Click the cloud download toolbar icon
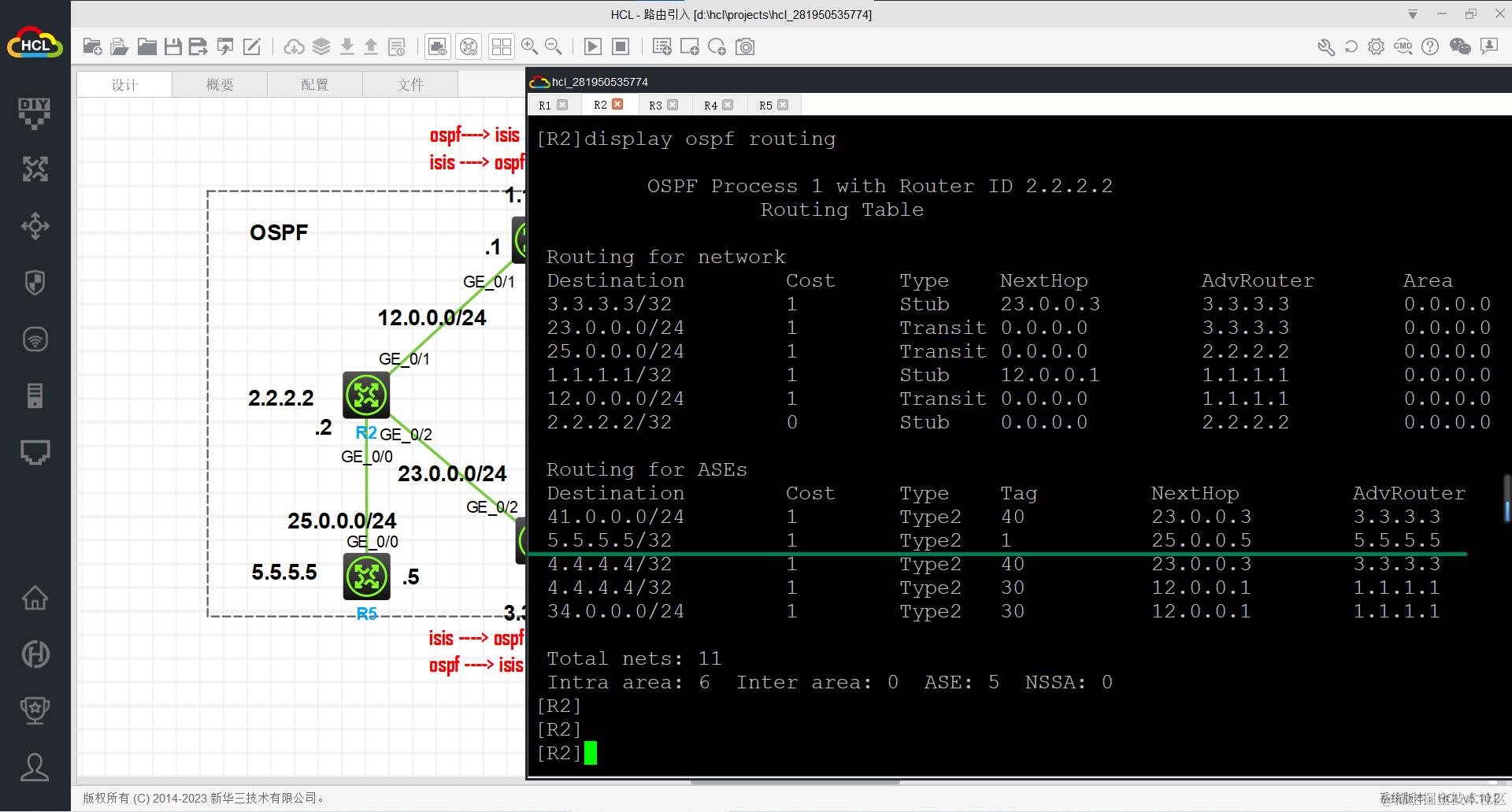1512x812 pixels. coord(294,47)
